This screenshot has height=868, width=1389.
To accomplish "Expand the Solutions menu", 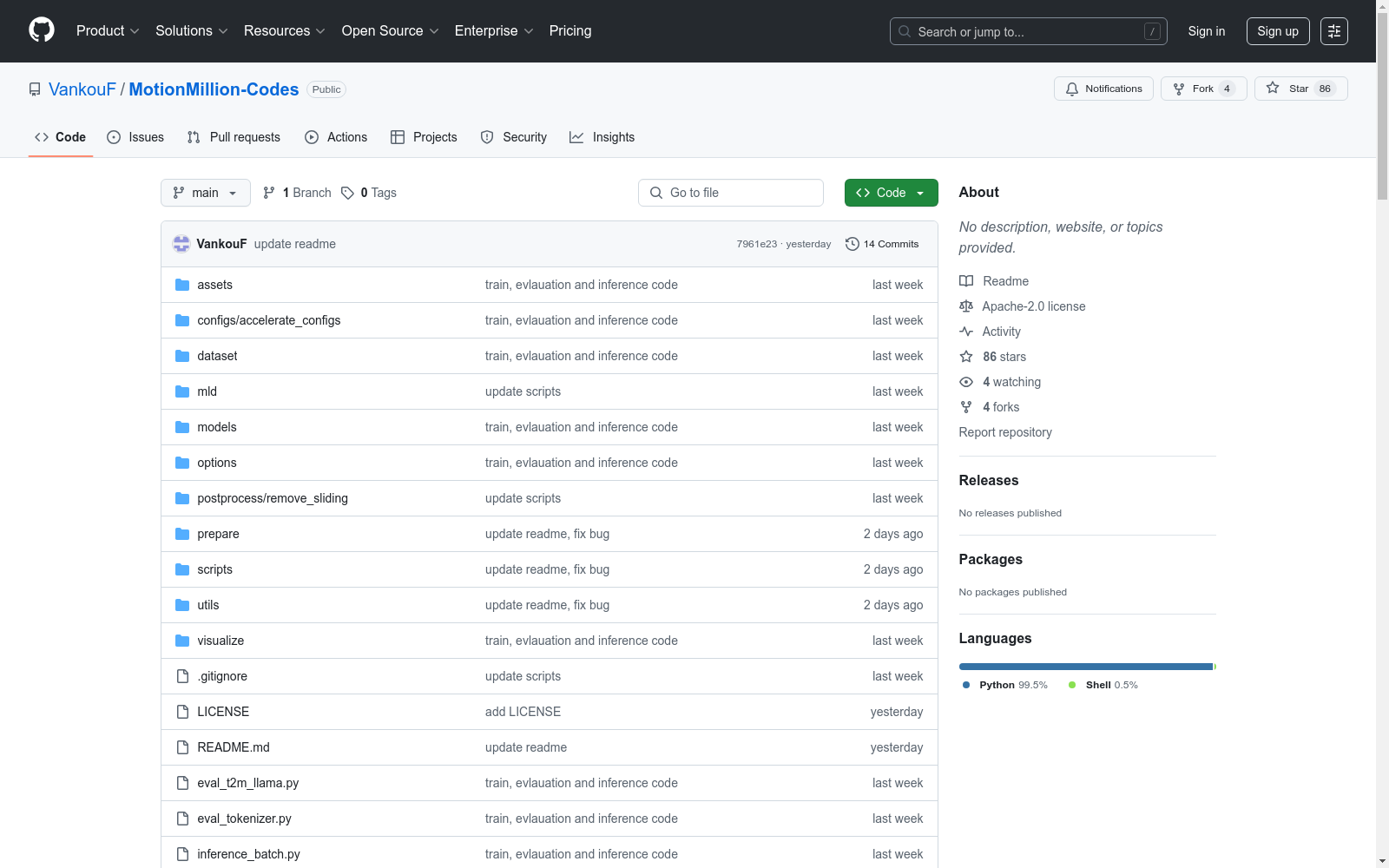I will click(192, 30).
